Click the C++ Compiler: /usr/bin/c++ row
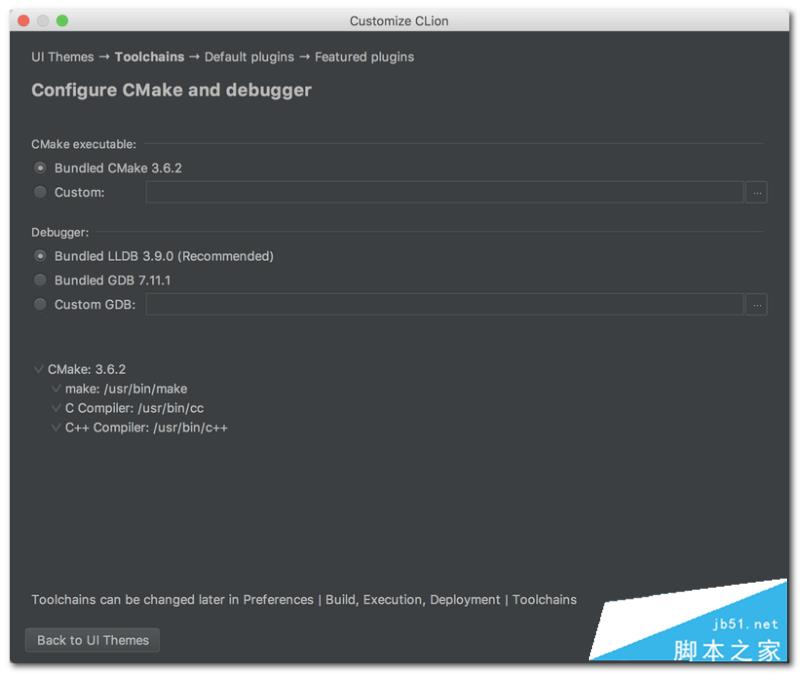This screenshot has height=674, width=800. (x=139, y=428)
